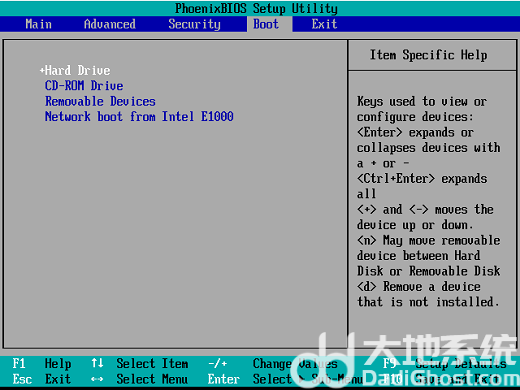Click '<d> Remove a device' help text

click(419, 287)
